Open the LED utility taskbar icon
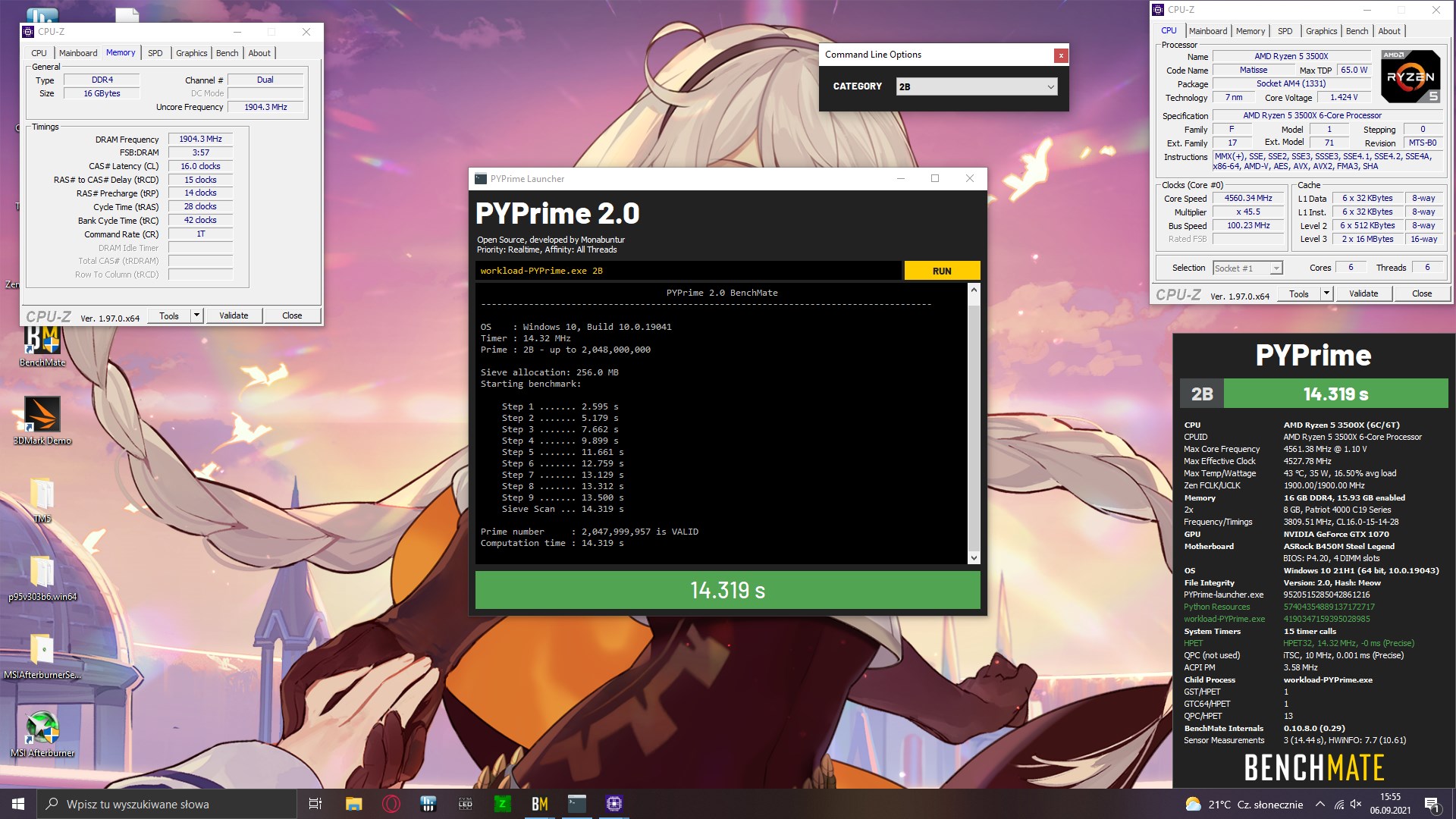This screenshot has width=1456, height=819. [x=466, y=804]
